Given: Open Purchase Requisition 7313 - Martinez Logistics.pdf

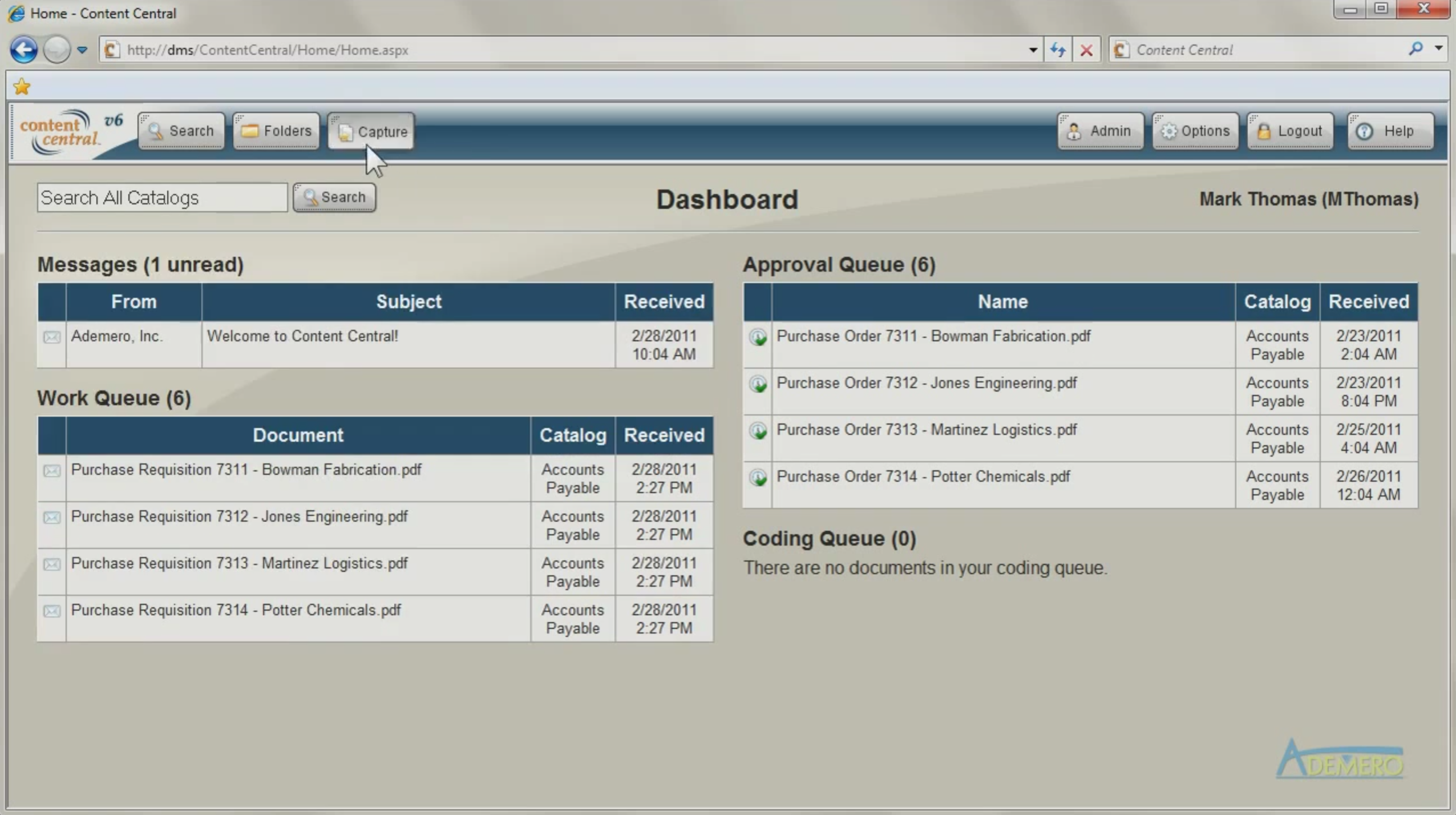Looking at the screenshot, I should tap(239, 563).
